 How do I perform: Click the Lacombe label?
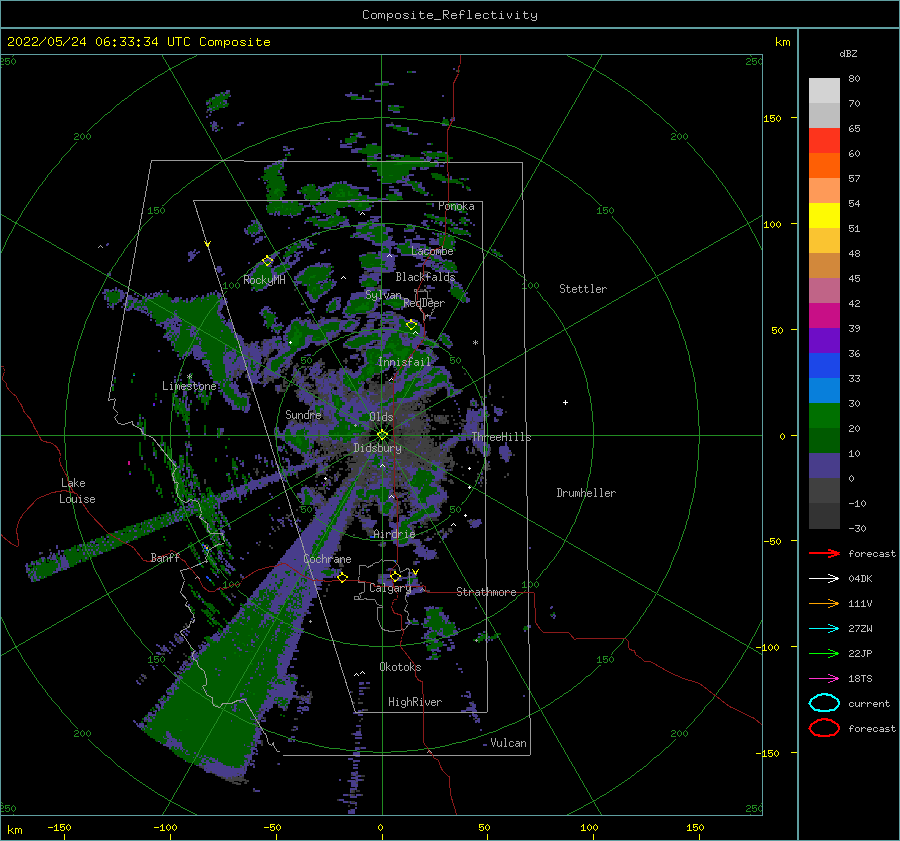coord(432,251)
